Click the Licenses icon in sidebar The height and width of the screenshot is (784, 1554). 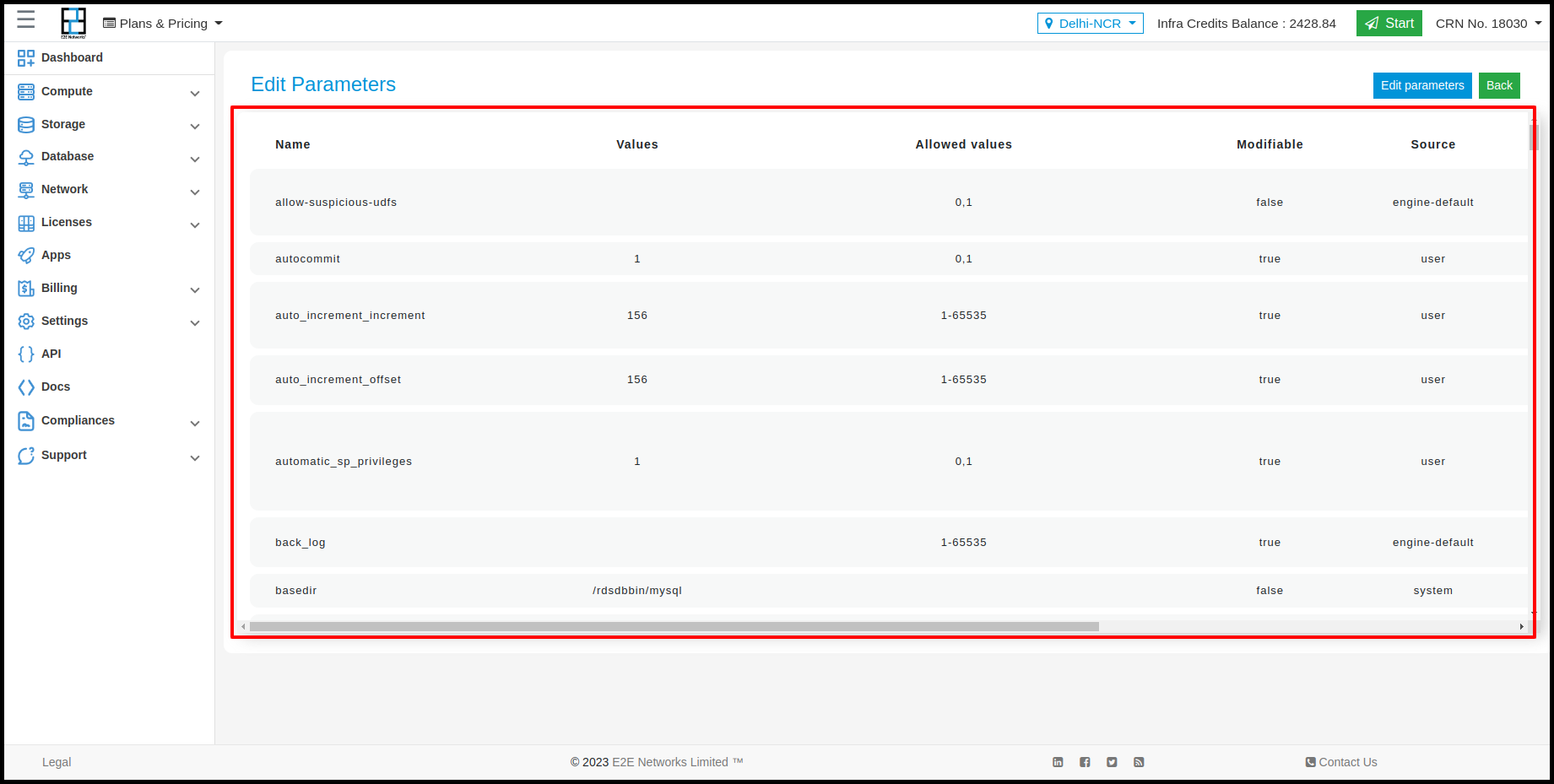[x=26, y=224]
